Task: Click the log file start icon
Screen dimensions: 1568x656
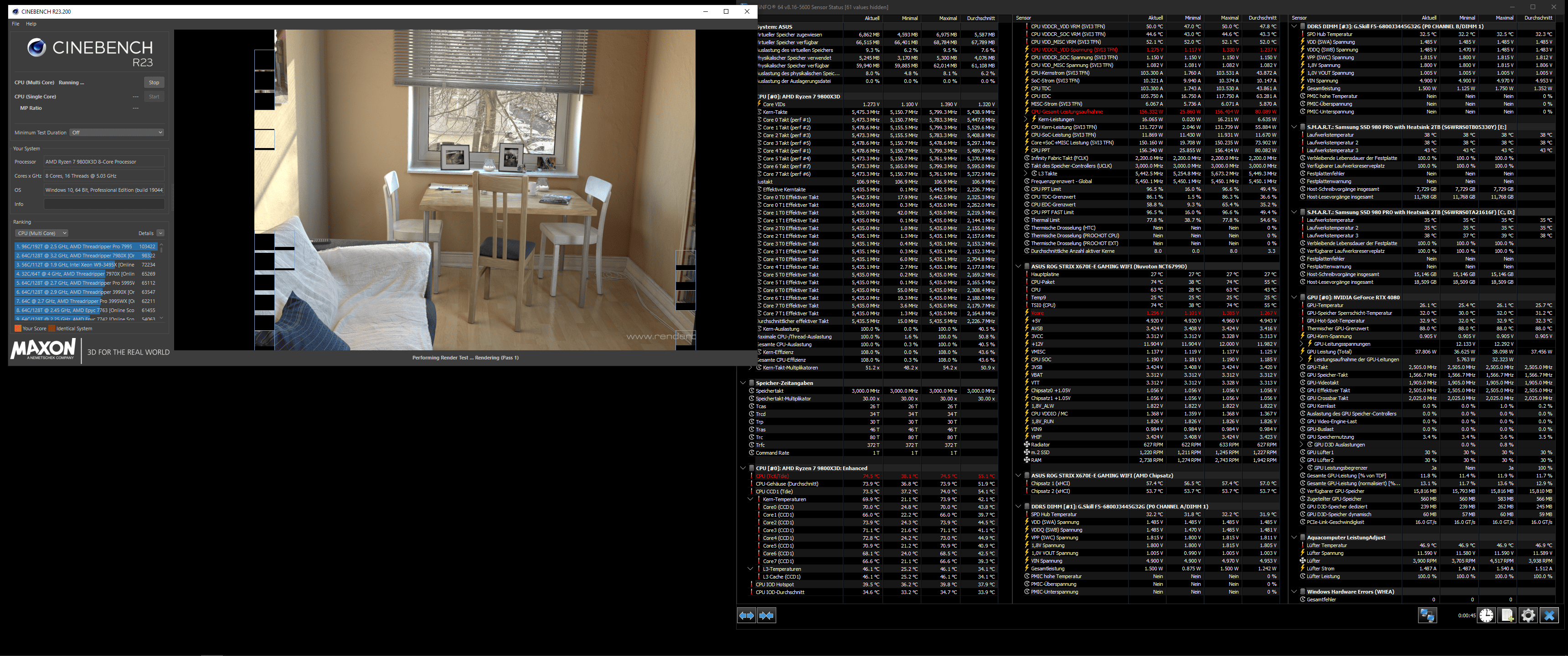Action: point(1507,615)
